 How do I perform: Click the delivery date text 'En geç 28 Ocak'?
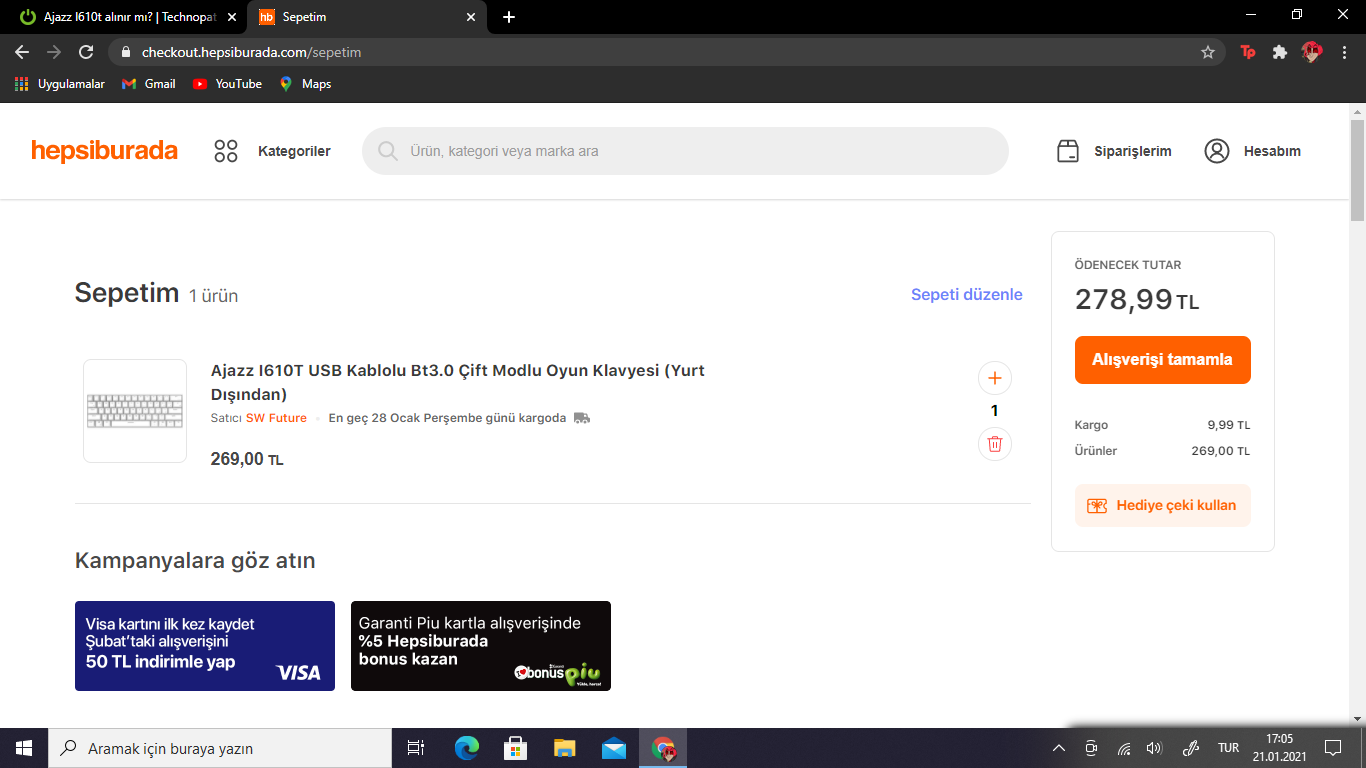click(447, 418)
